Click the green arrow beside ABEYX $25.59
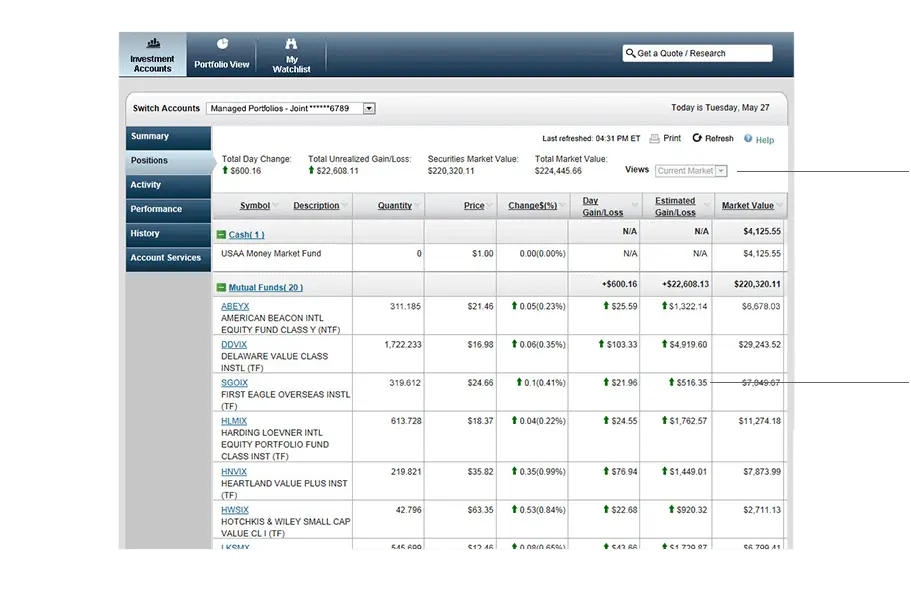Image resolution: width=911 pixels, height=592 pixels. 606,306
